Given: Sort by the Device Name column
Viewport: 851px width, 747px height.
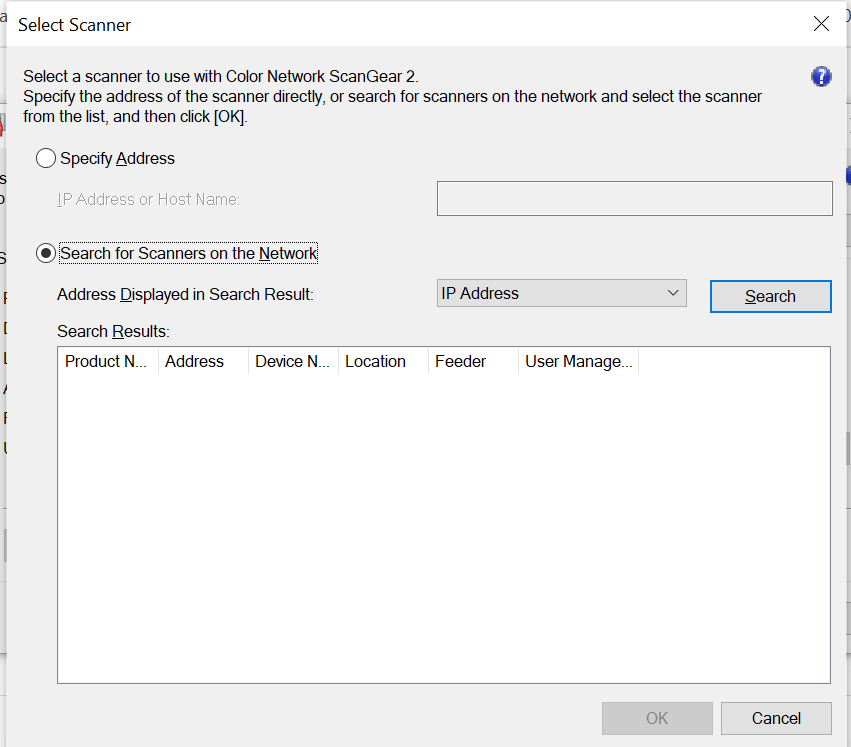Looking at the screenshot, I should (x=293, y=361).
